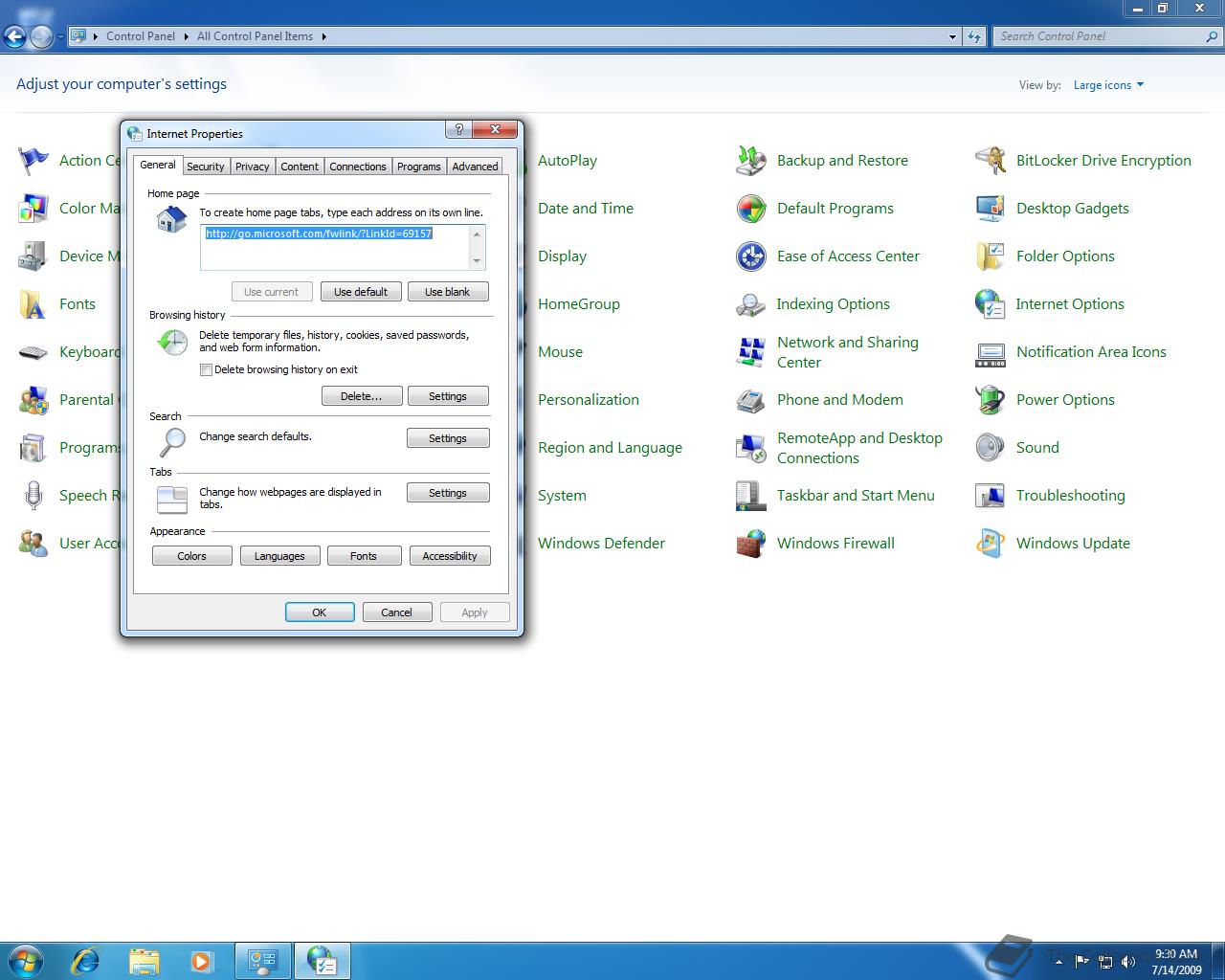Switch to the Privacy tab
Screen dimensions: 1225x980
pos(253,167)
